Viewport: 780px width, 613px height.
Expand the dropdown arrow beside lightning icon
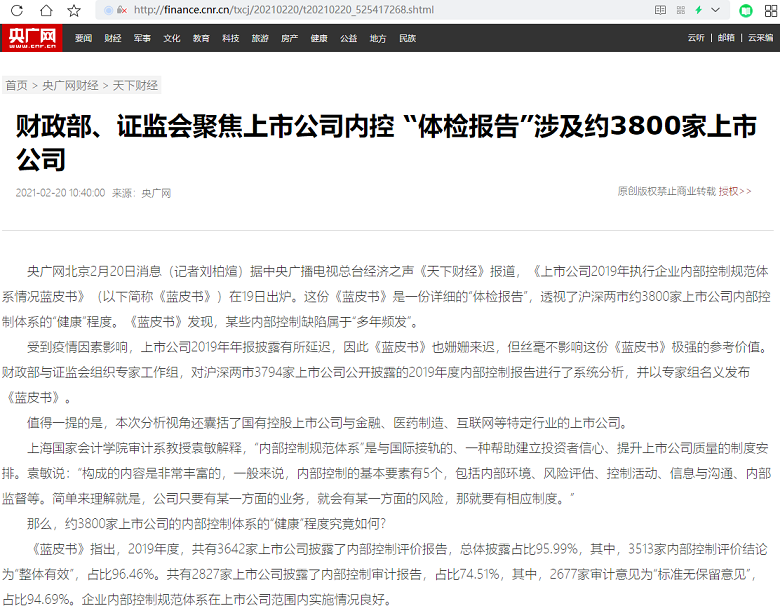click(716, 10)
